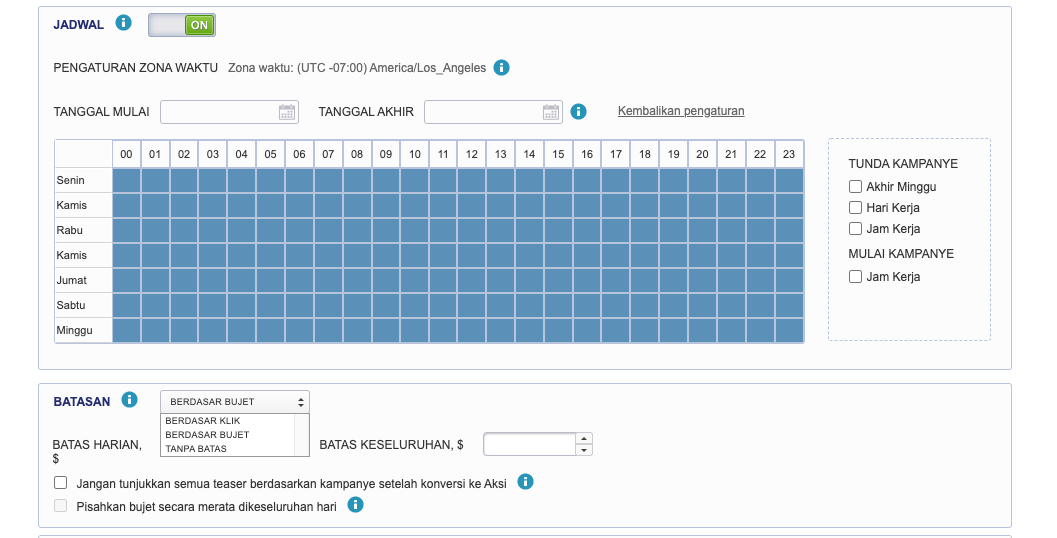Click the info icon beside the time zone setting
The height and width of the screenshot is (538, 1057).
pos(502,68)
